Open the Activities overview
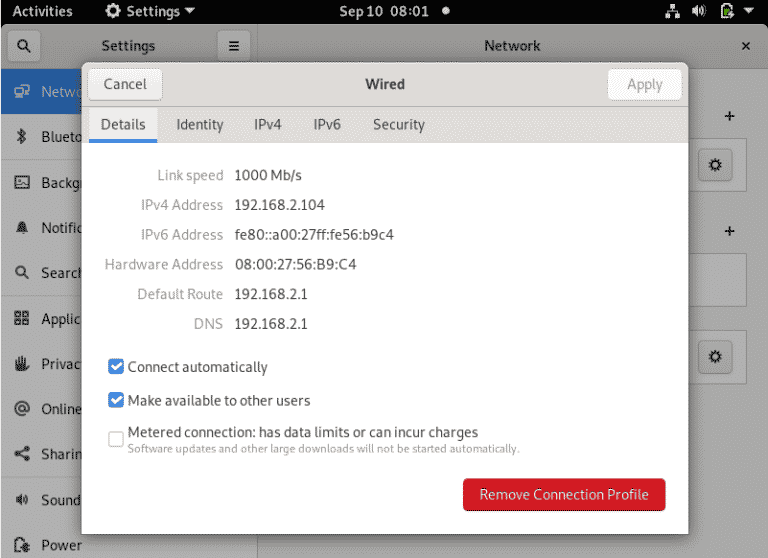The height and width of the screenshot is (558, 768). pos(42,11)
